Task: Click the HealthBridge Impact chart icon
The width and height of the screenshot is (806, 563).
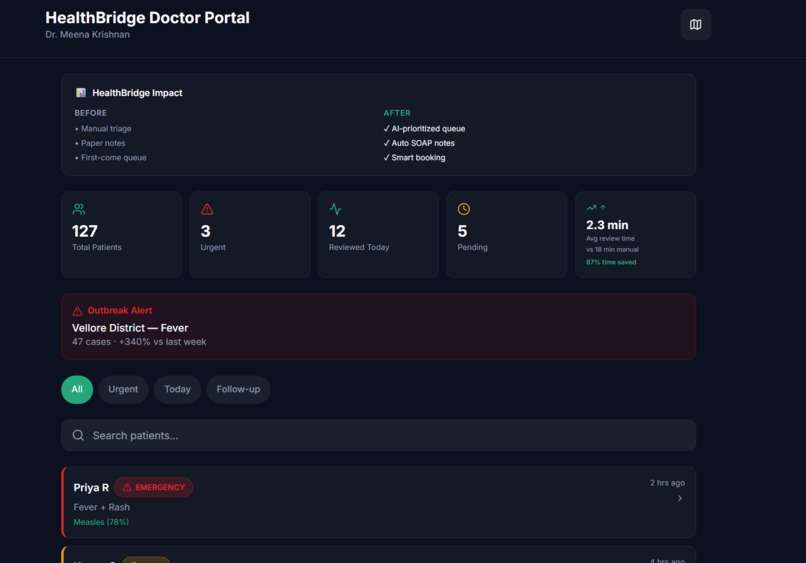Action: [x=81, y=93]
